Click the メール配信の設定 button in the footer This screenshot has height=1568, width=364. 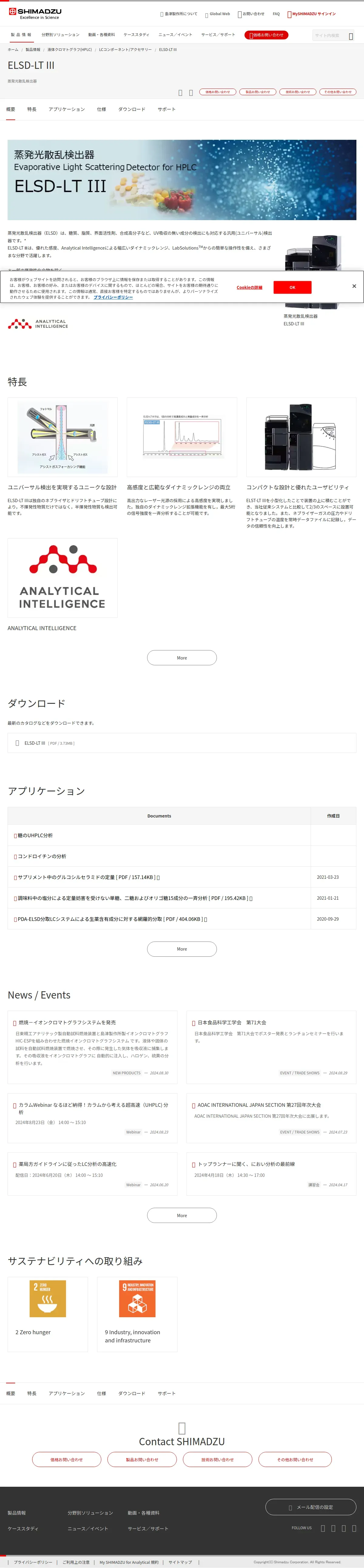(310, 1507)
